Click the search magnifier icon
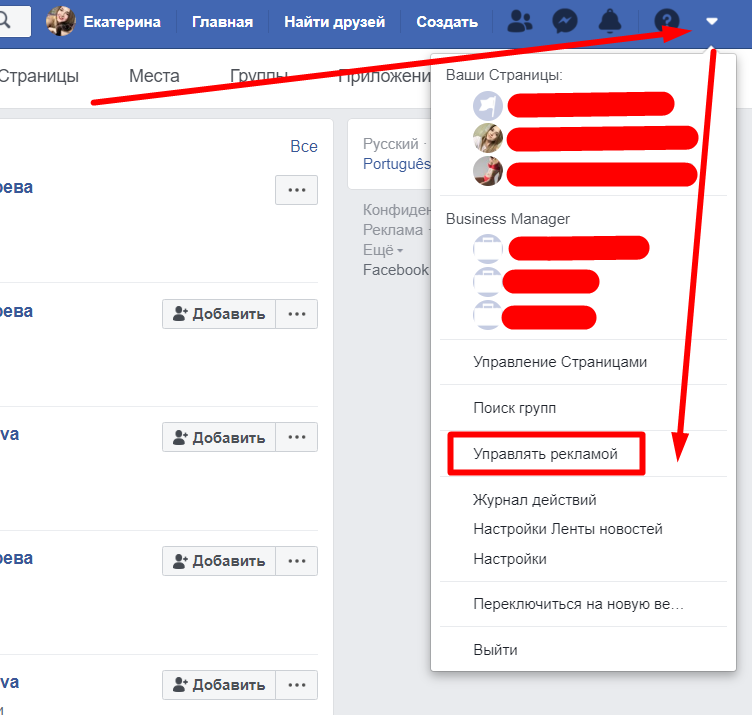The width and height of the screenshot is (752, 715). (5, 21)
